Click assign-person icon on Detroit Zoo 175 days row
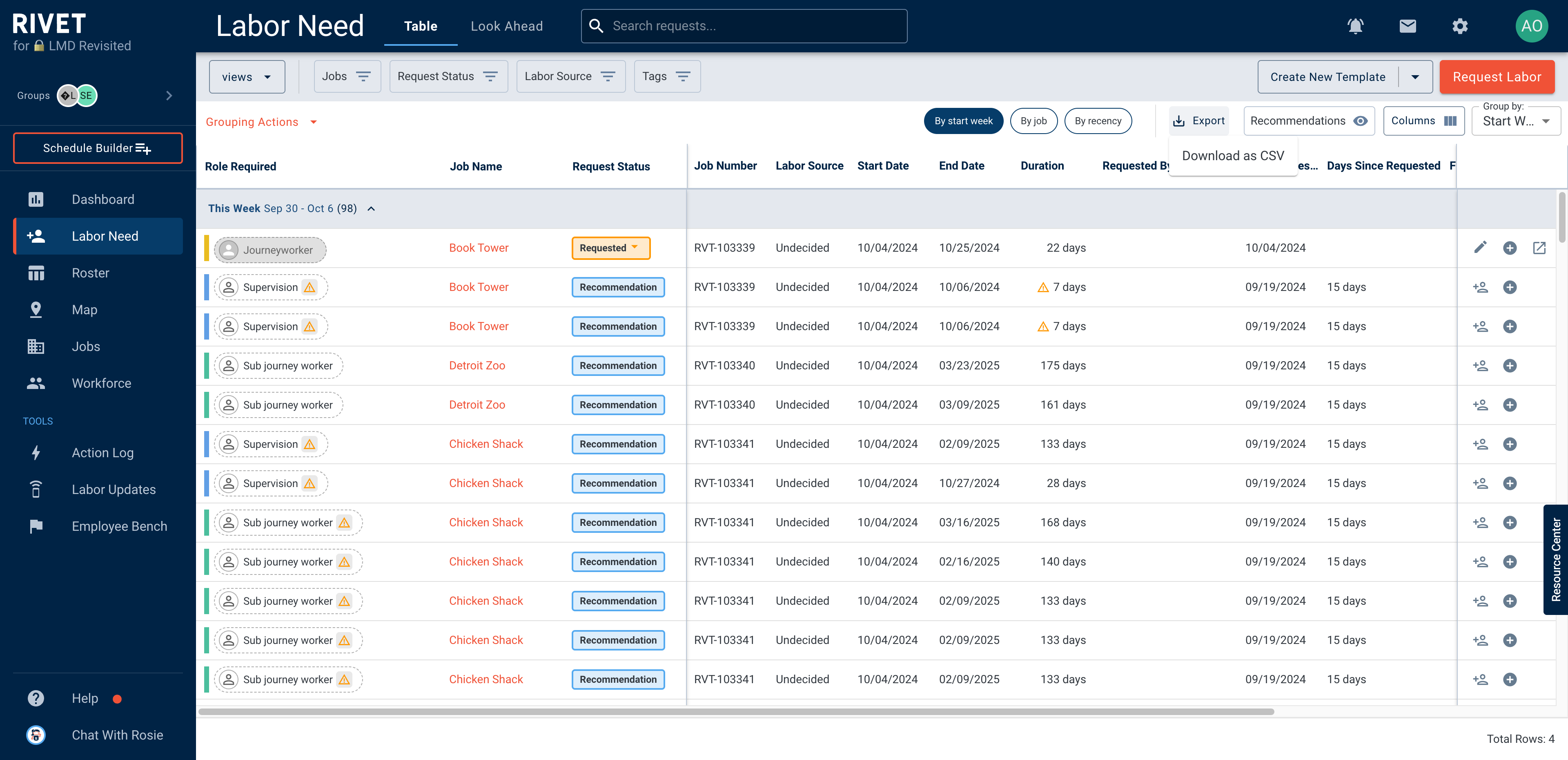This screenshot has width=1568, height=760. pyautogui.click(x=1480, y=365)
